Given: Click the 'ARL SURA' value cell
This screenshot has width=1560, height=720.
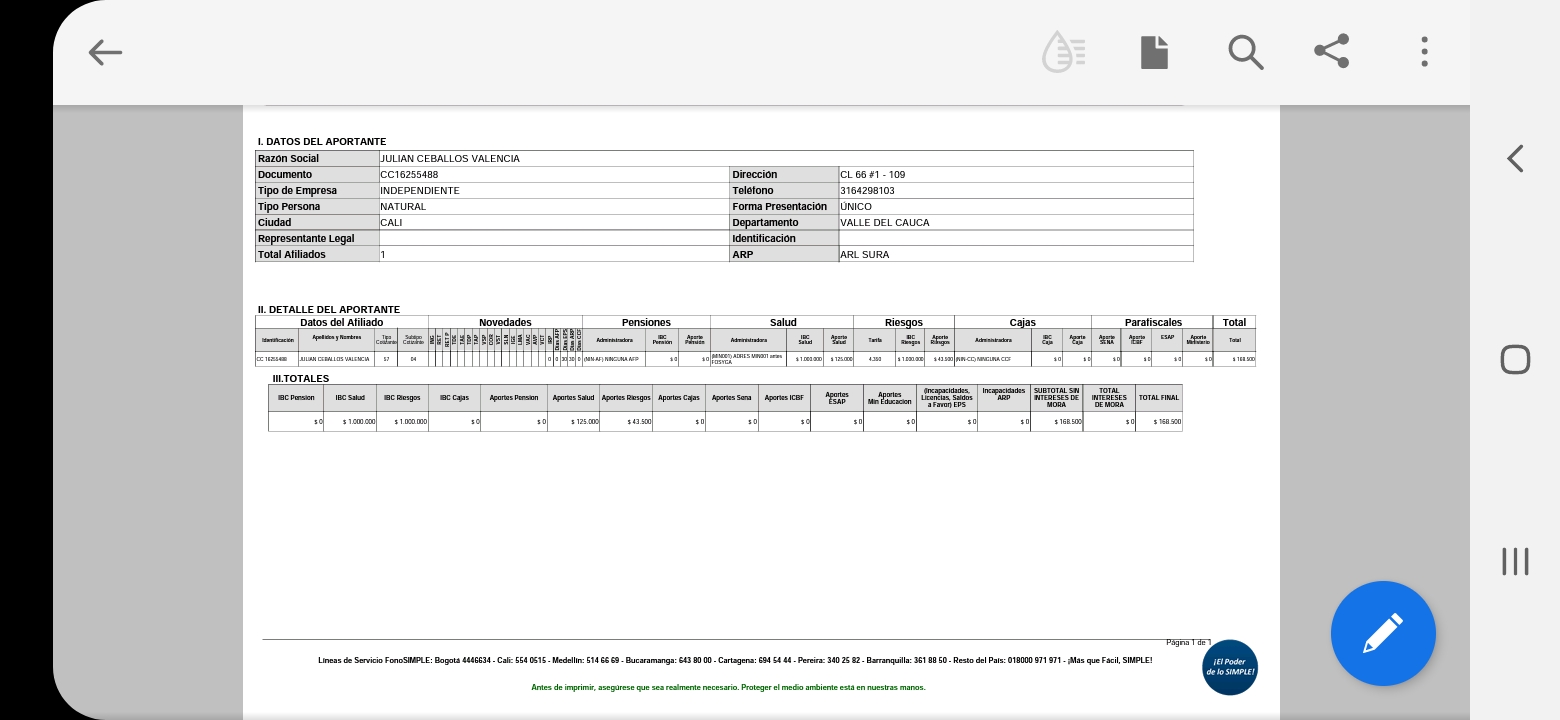Looking at the screenshot, I should pos(864,255).
